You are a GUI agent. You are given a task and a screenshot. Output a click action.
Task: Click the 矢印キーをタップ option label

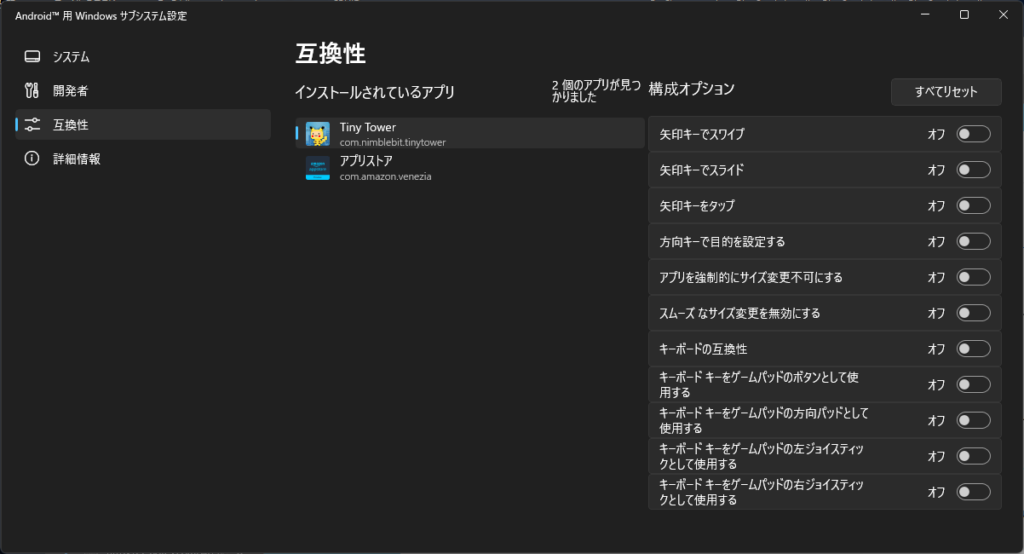tap(697, 206)
